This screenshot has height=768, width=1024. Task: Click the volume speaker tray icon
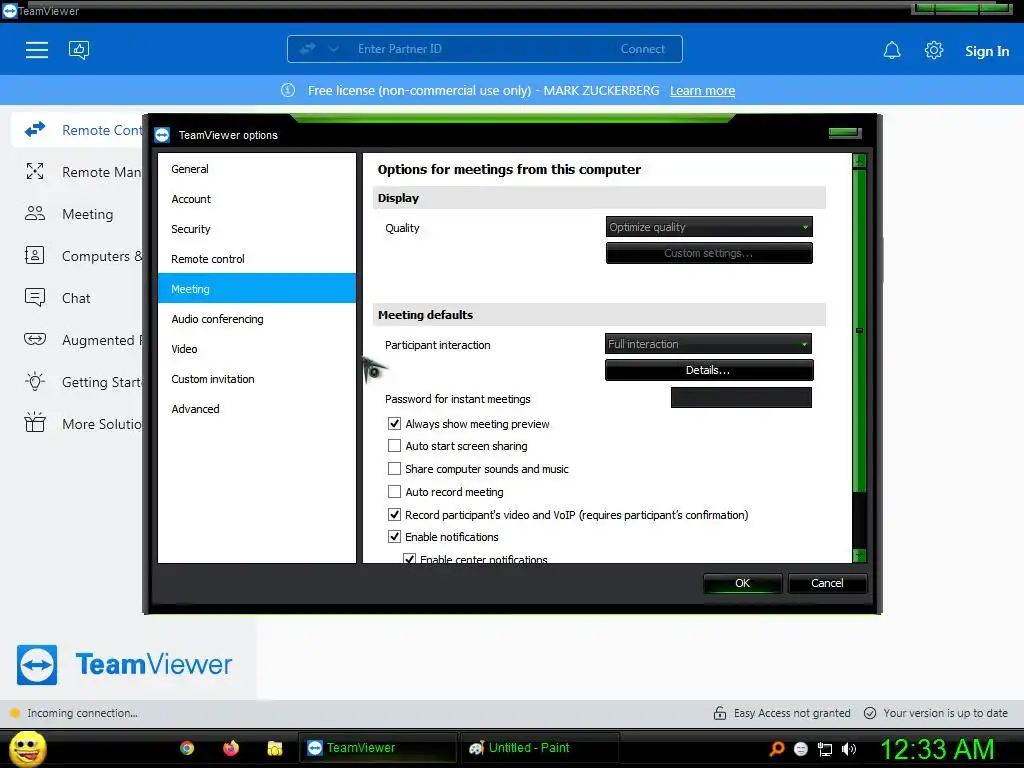pyautogui.click(x=849, y=749)
